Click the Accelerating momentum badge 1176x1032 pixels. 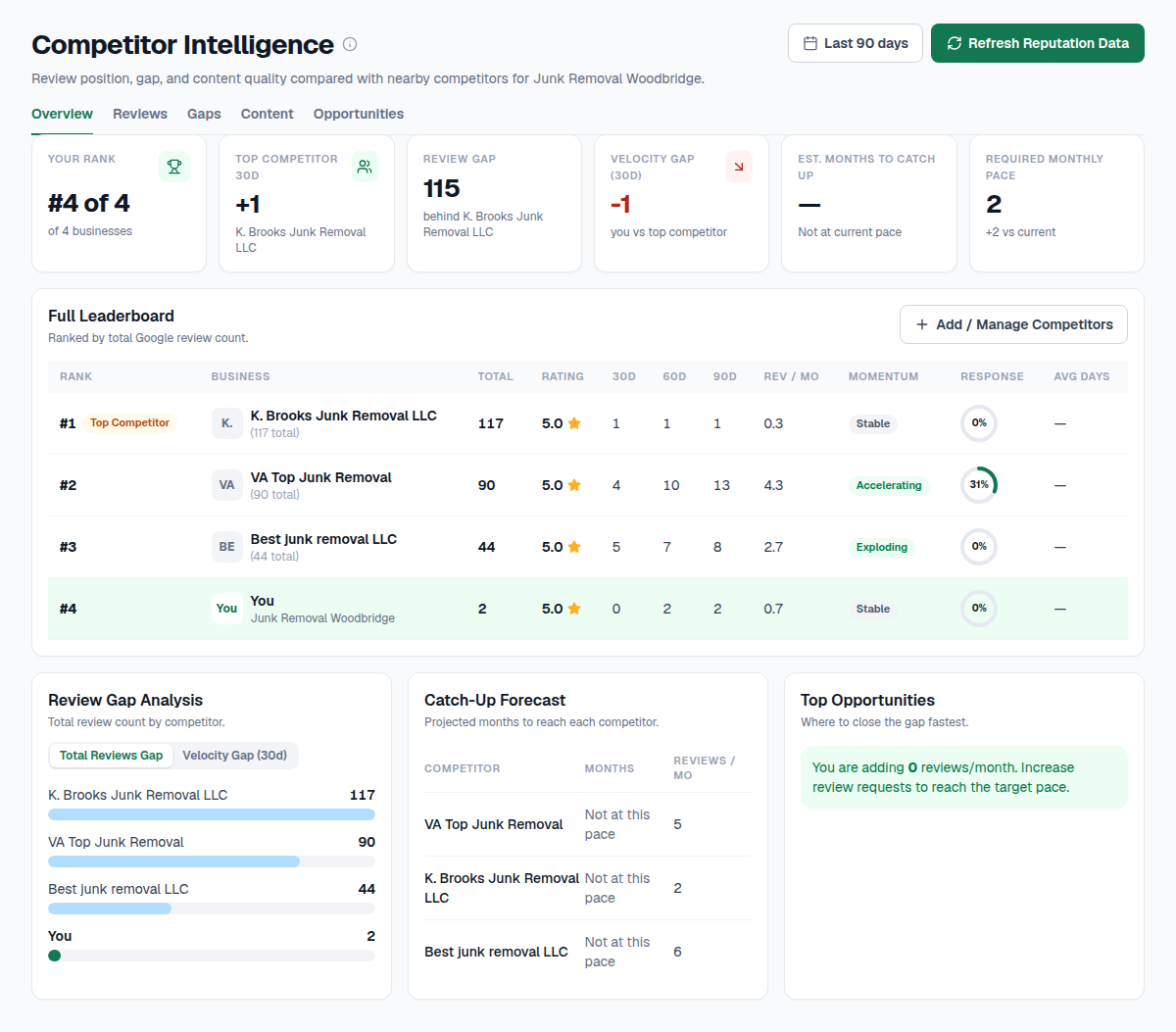889,485
